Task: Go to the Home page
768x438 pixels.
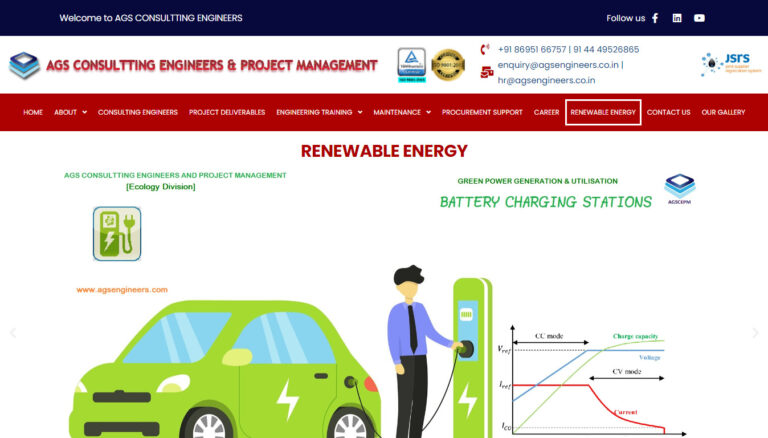Action: tap(33, 112)
